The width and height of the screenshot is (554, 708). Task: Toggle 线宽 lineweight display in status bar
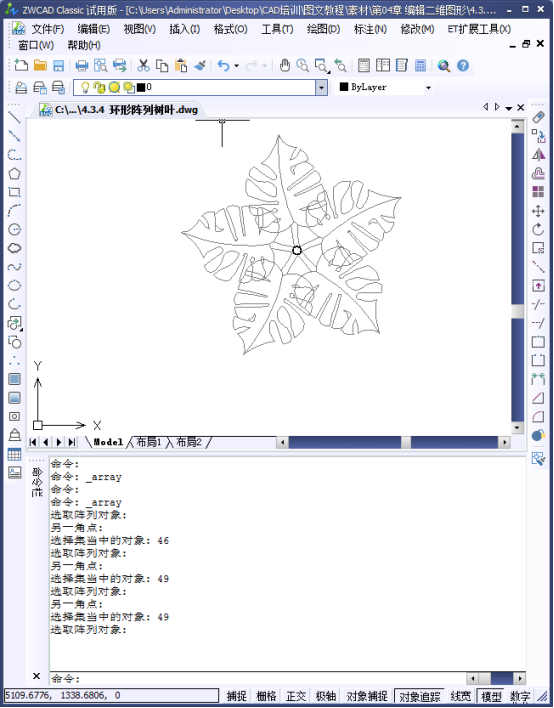pos(461,696)
